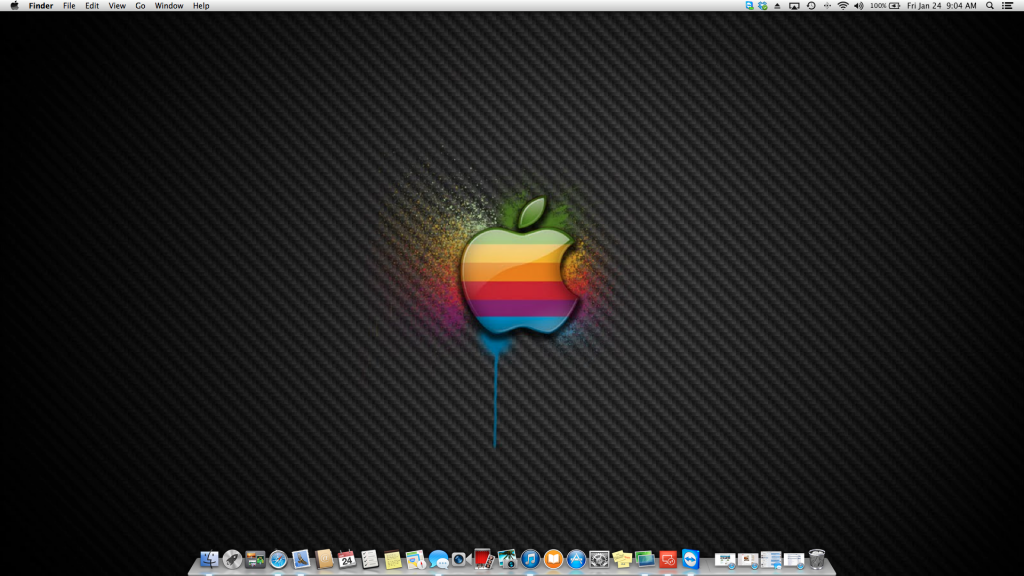Open Messages speech bubble in Dock
This screenshot has width=1024, height=576.
(438, 560)
